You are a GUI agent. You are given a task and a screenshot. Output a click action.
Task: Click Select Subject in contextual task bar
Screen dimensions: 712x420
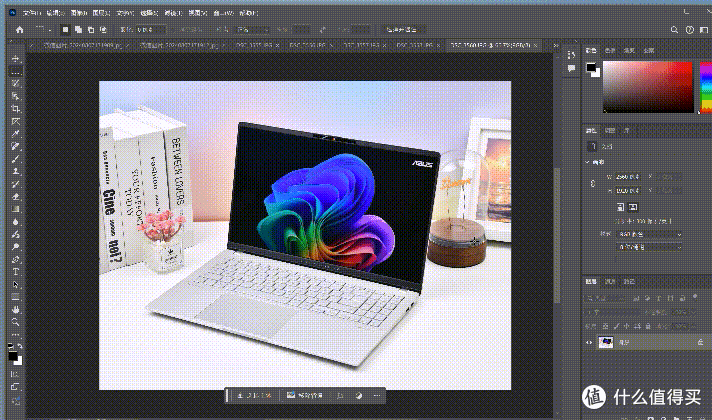click(x=254, y=395)
